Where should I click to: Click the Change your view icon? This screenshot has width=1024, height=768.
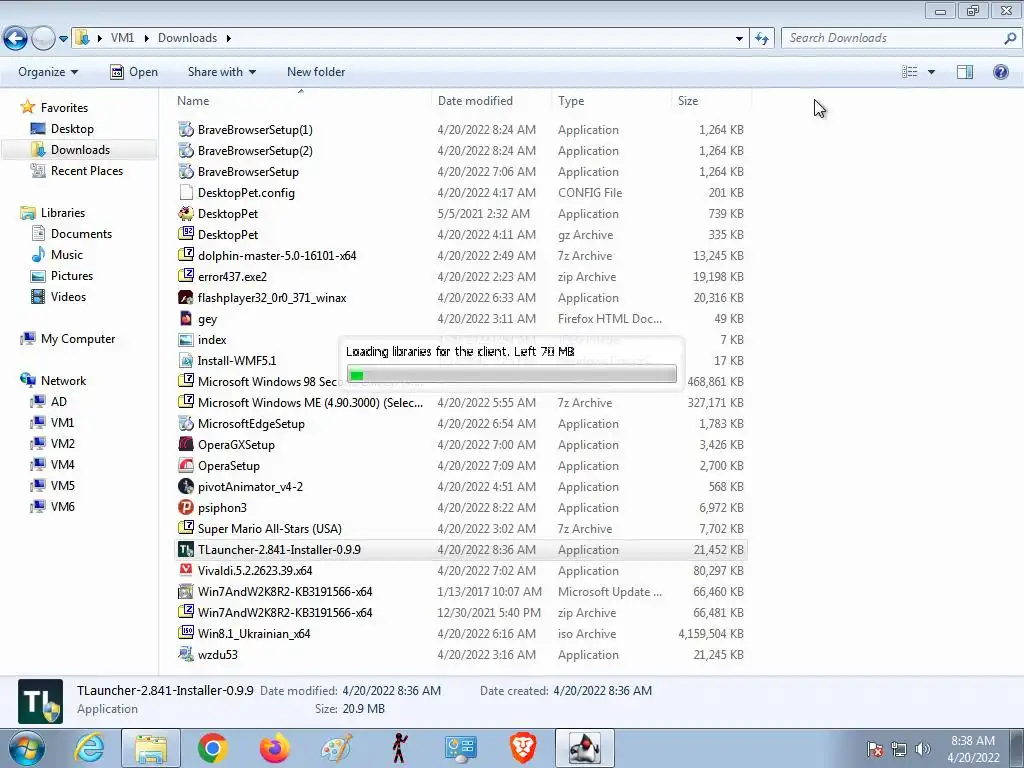[x=909, y=72]
